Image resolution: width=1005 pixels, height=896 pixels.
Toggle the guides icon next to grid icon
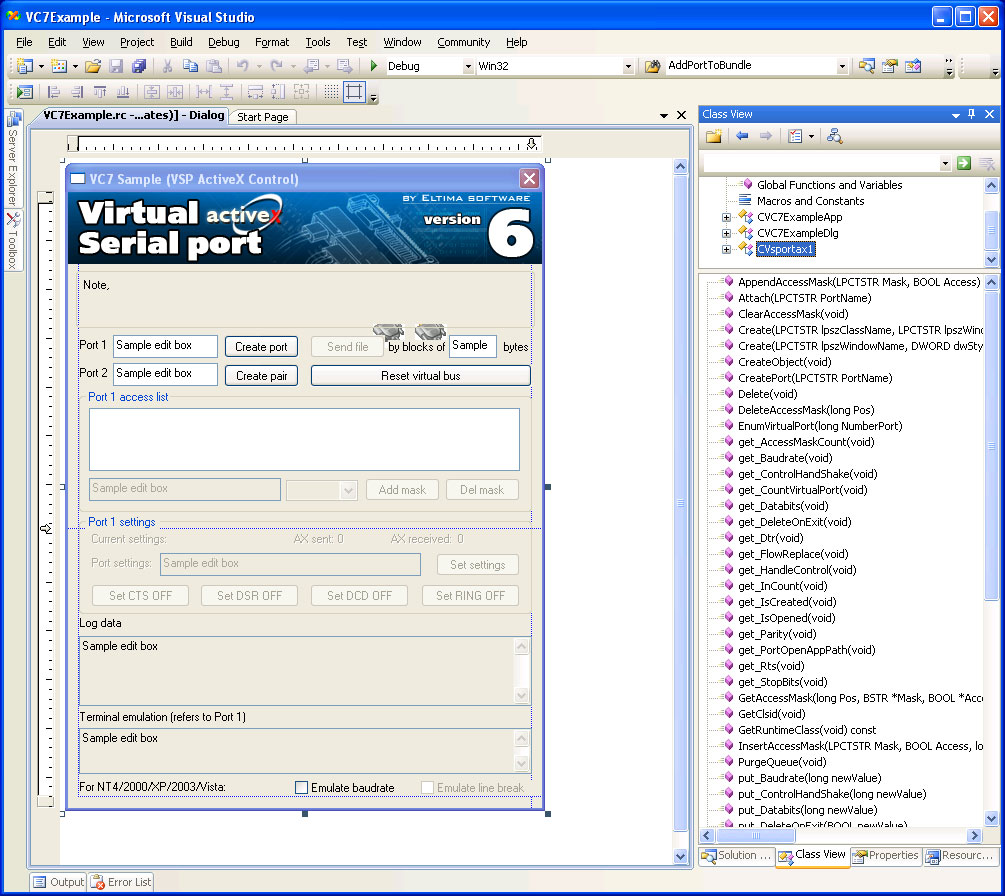point(354,92)
